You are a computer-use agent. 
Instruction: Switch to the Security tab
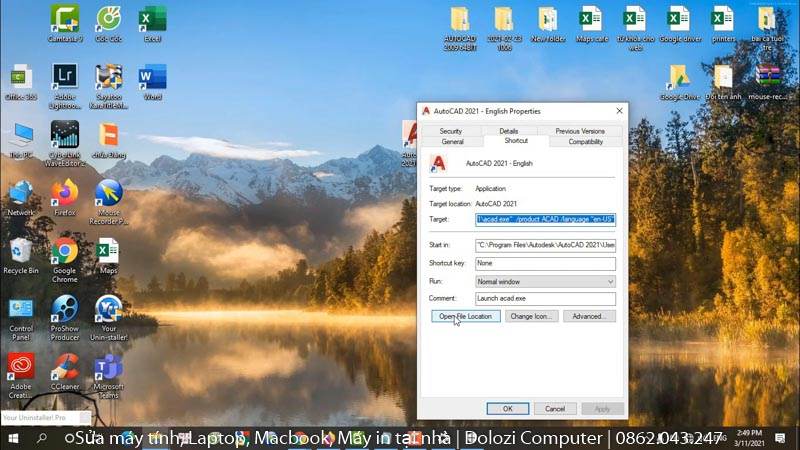(x=451, y=131)
